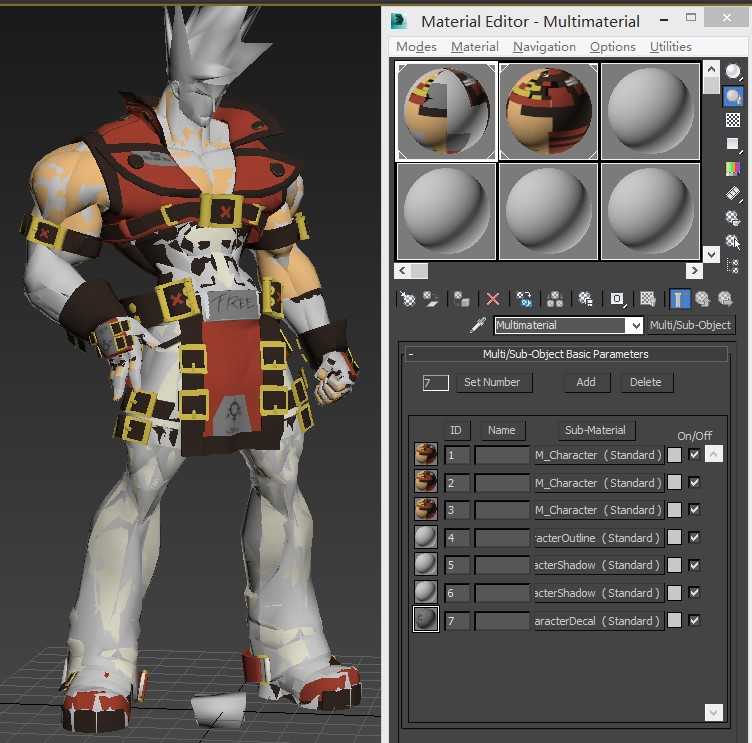Click the Add button
The height and width of the screenshot is (743, 752).
pyautogui.click(x=586, y=382)
